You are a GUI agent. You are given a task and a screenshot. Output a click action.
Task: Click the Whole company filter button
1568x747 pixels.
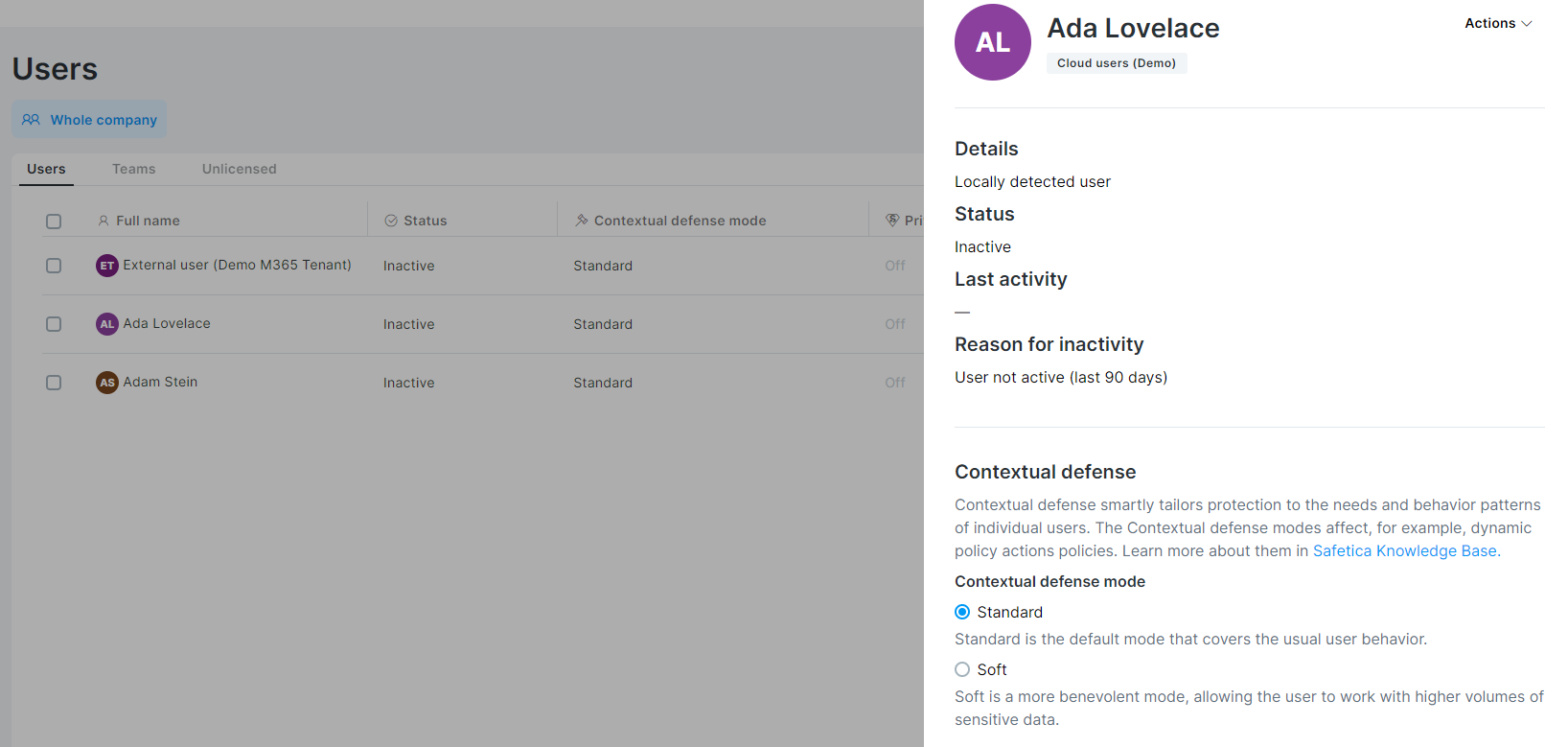(x=89, y=120)
